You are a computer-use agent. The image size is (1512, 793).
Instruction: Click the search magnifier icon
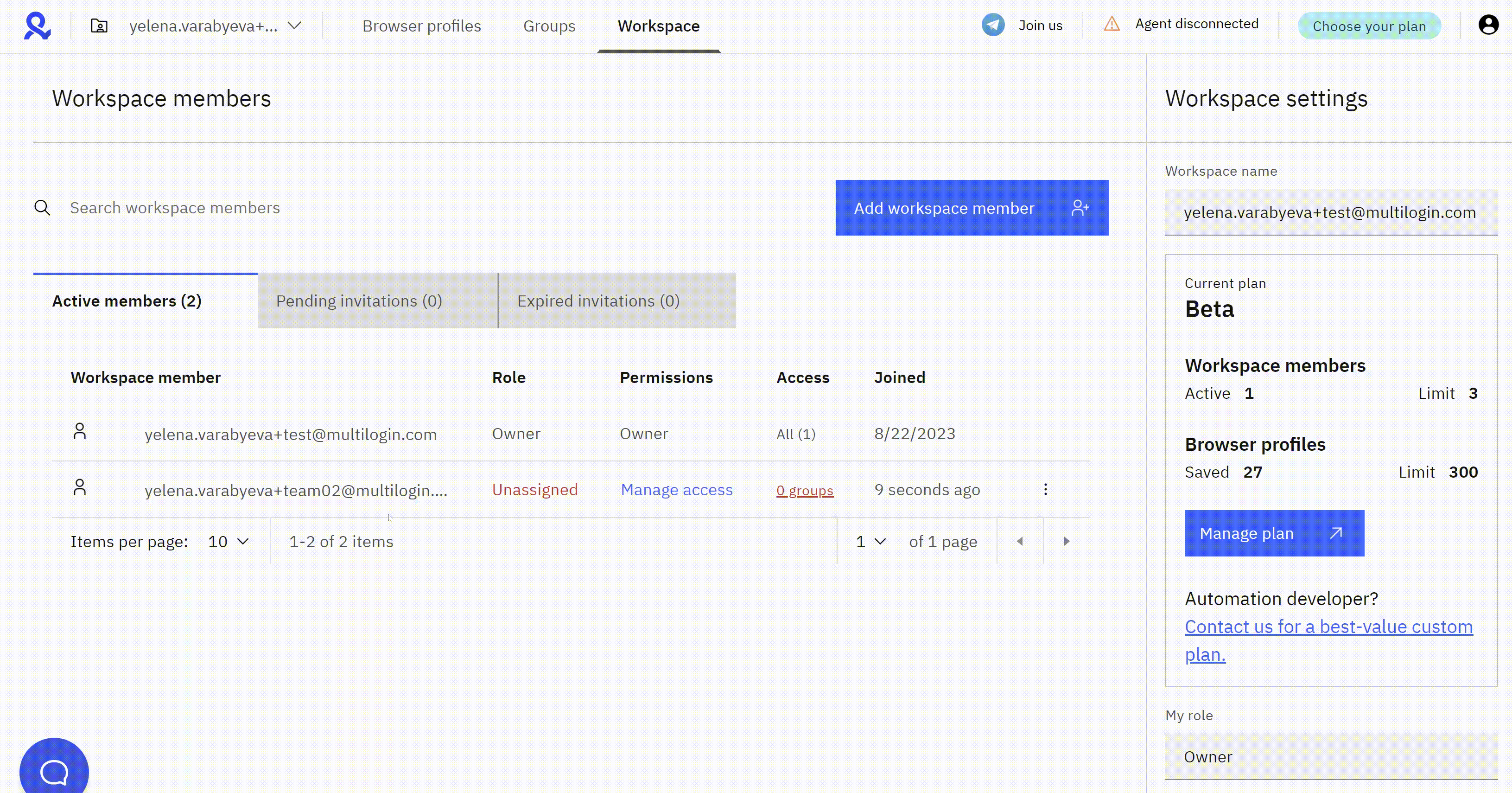pos(42,207)
